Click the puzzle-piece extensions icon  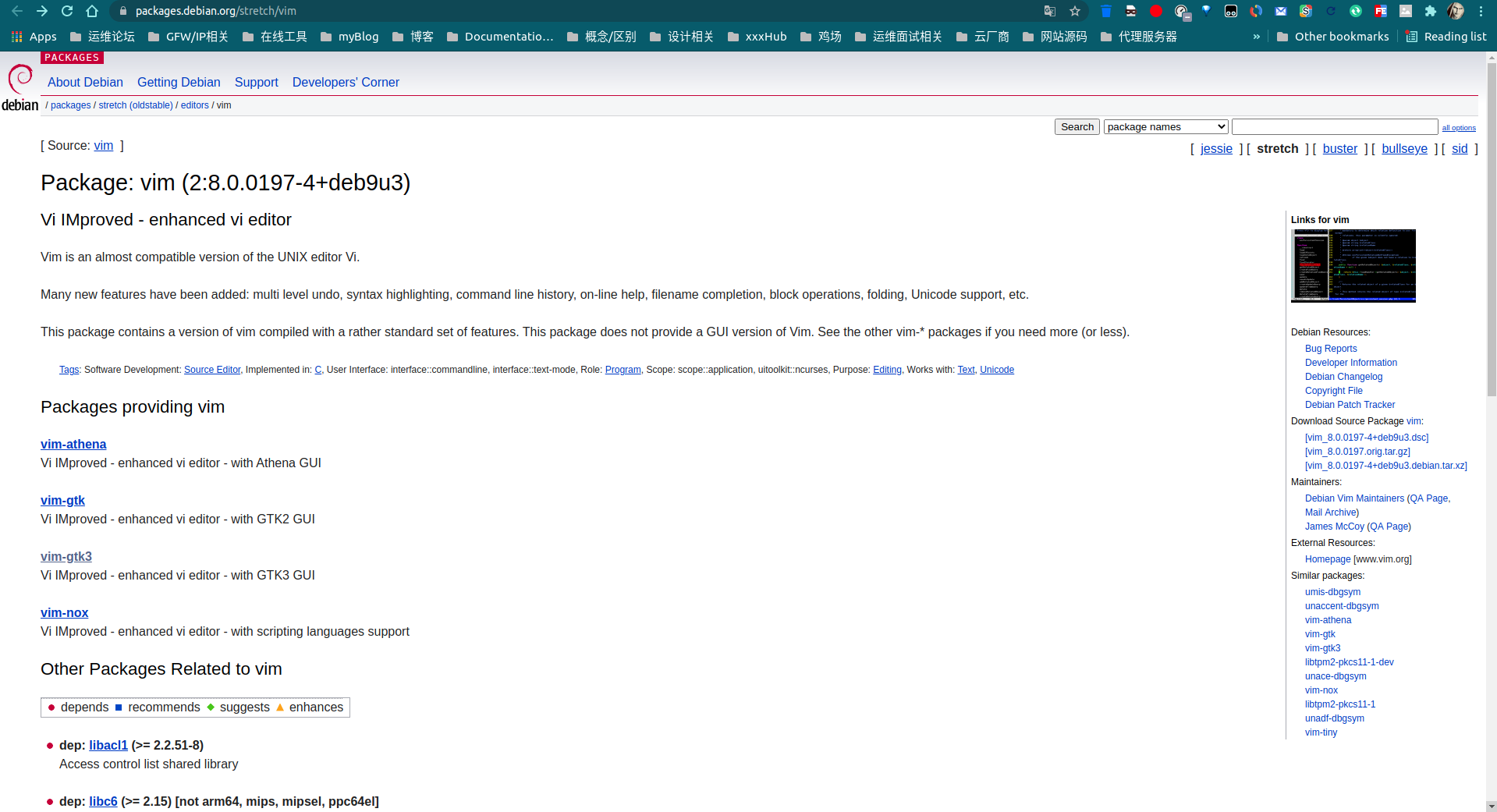(x=1430, y=11)
